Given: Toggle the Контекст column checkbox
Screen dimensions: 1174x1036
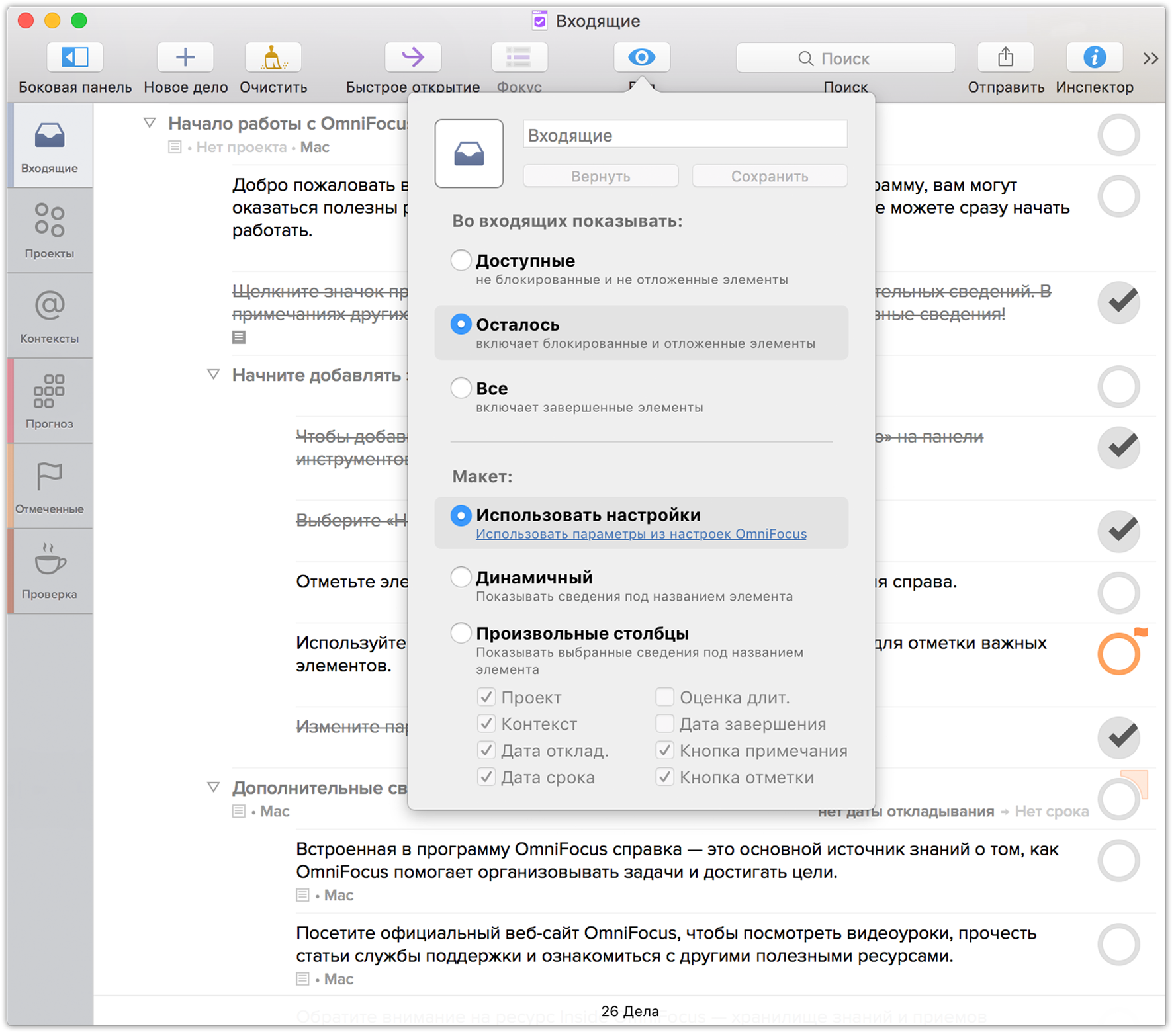Looking at the screenshot, I should (486, 723).
